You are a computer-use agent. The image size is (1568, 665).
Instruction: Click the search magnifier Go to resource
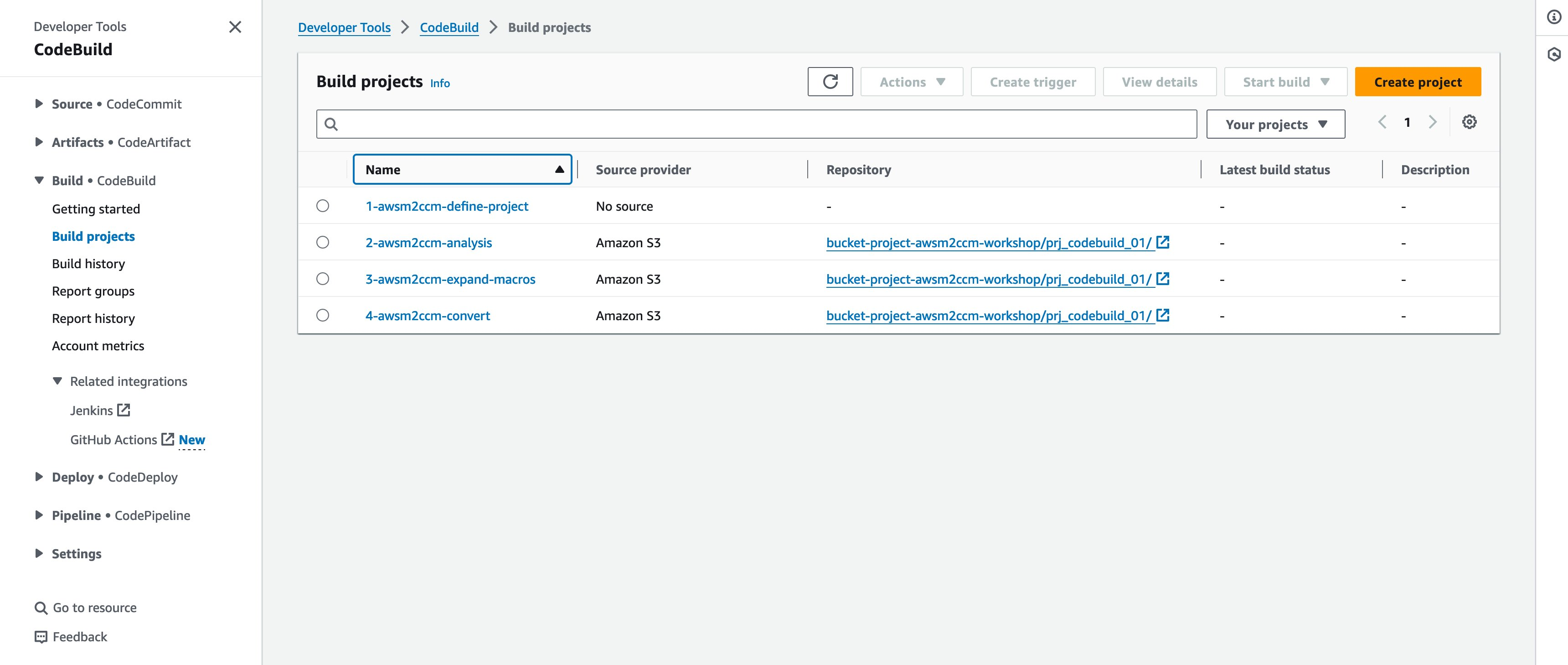point(41,608)
